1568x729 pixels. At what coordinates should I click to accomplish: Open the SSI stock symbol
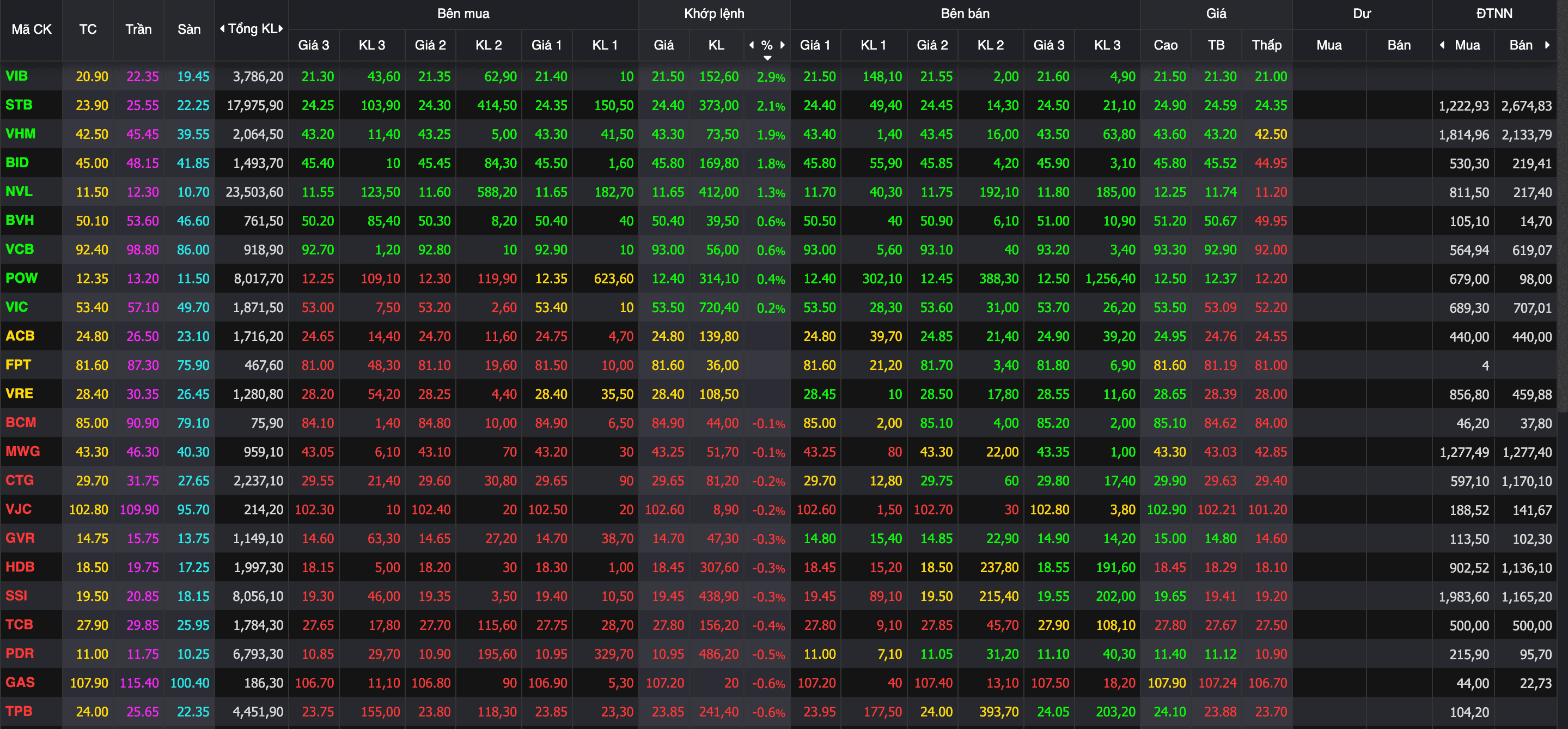point(16,596)
